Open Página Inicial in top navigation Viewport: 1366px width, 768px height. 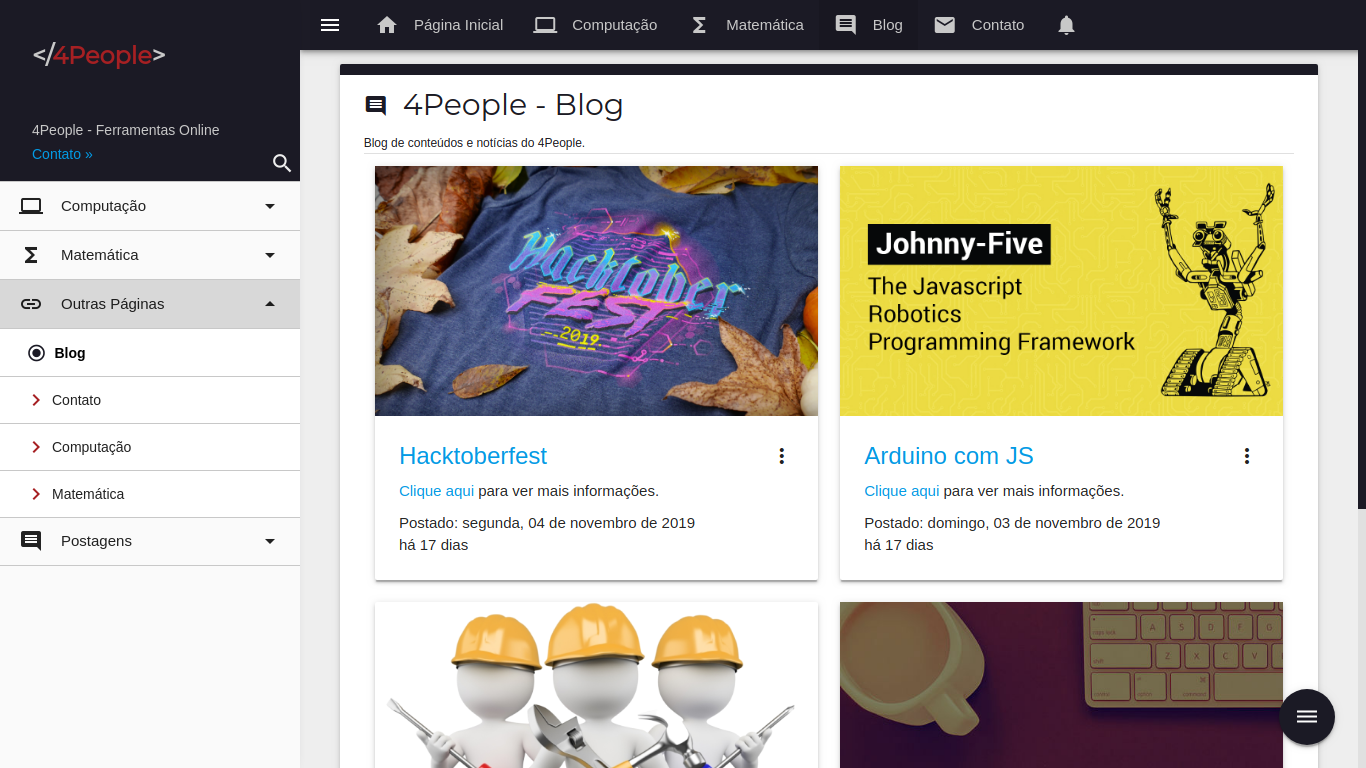click(x=440, y=25)
